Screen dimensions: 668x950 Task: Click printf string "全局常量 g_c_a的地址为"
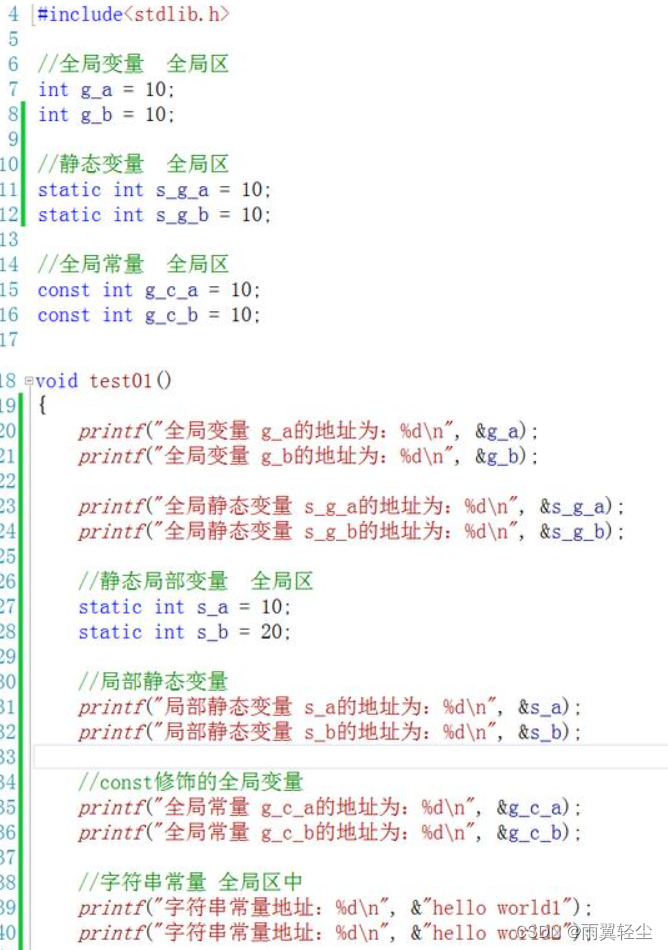pyautogui.click(x=282, y=807)
